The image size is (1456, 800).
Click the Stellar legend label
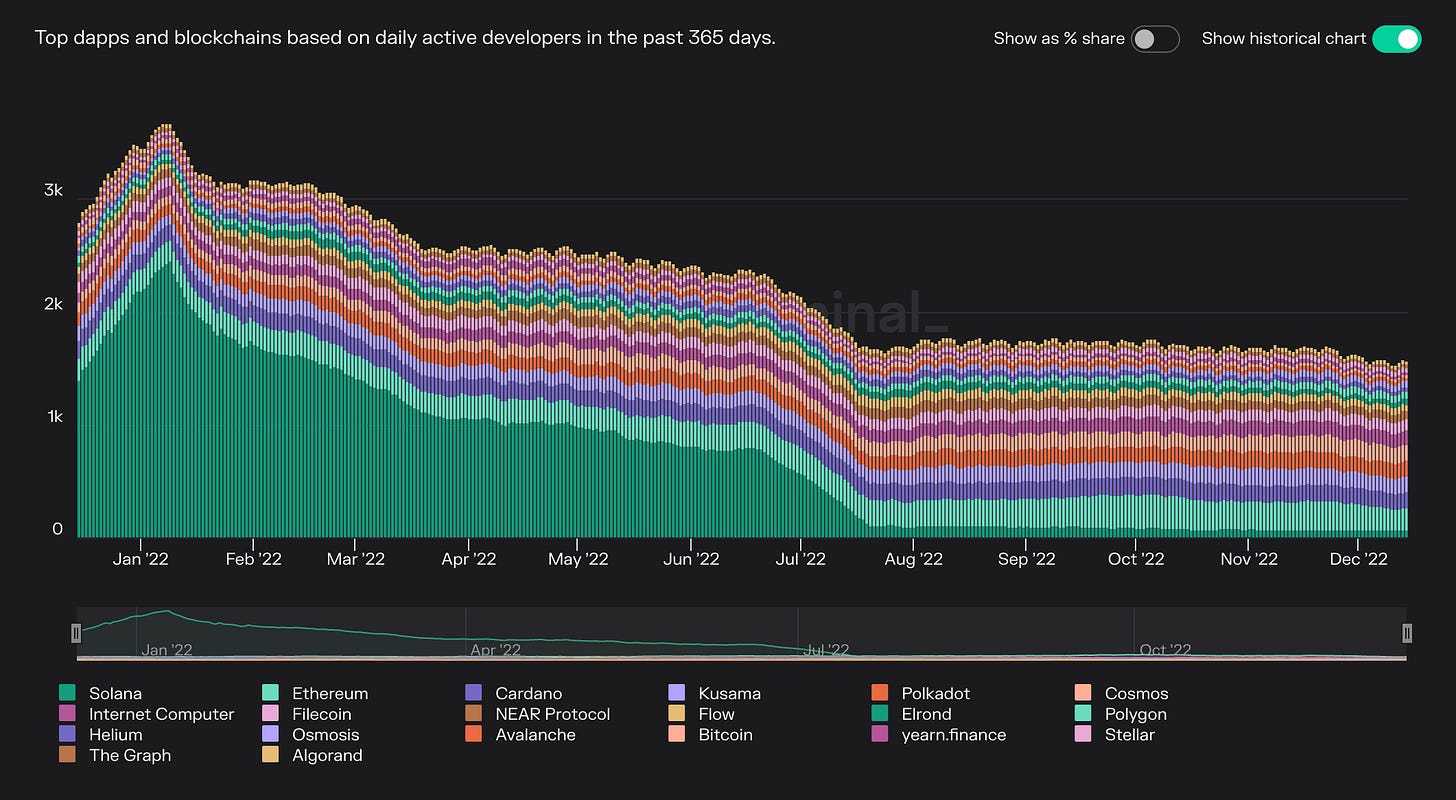coord(1130,734)
